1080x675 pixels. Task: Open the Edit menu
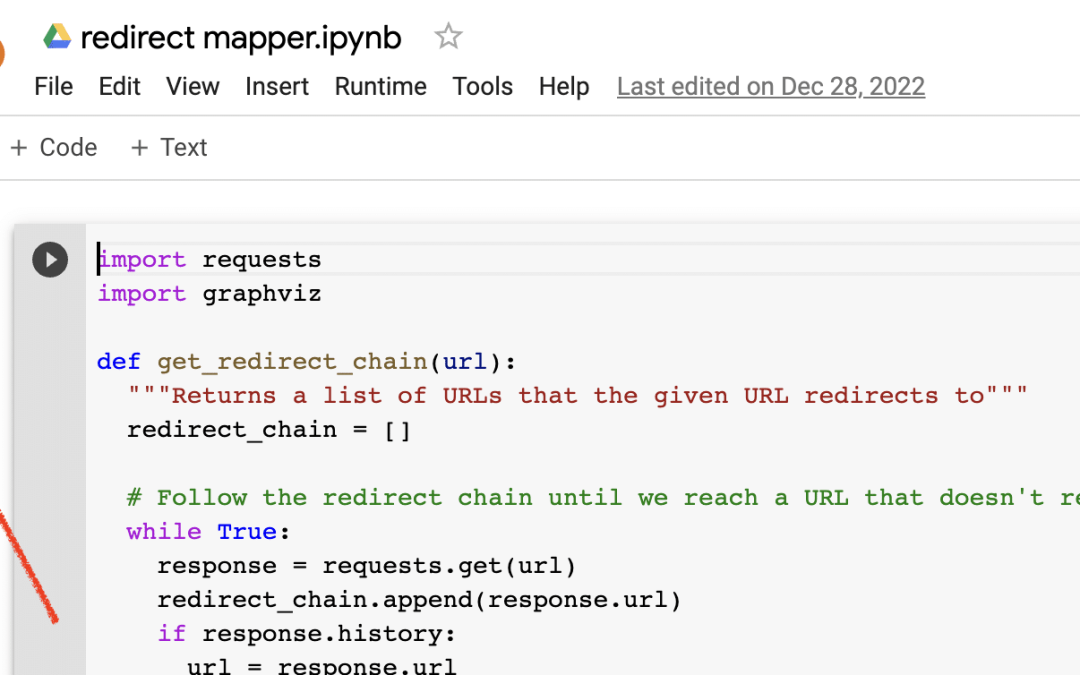119,87
